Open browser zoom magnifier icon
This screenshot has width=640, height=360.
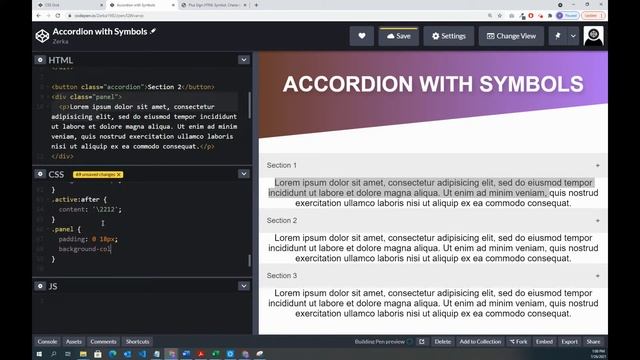coord(490,16)
